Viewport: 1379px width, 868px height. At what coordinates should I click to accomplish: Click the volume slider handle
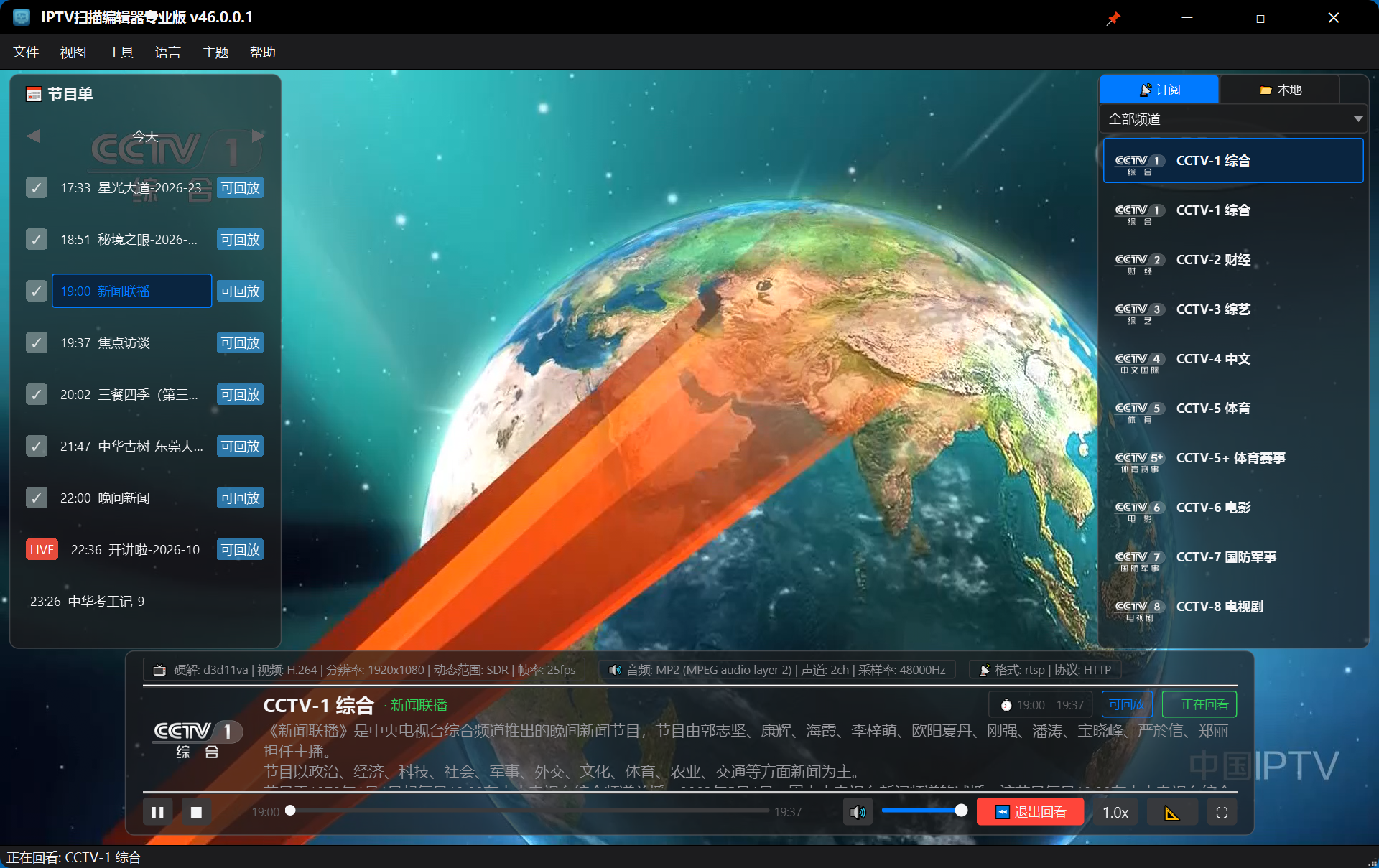(x=961, y=811)
